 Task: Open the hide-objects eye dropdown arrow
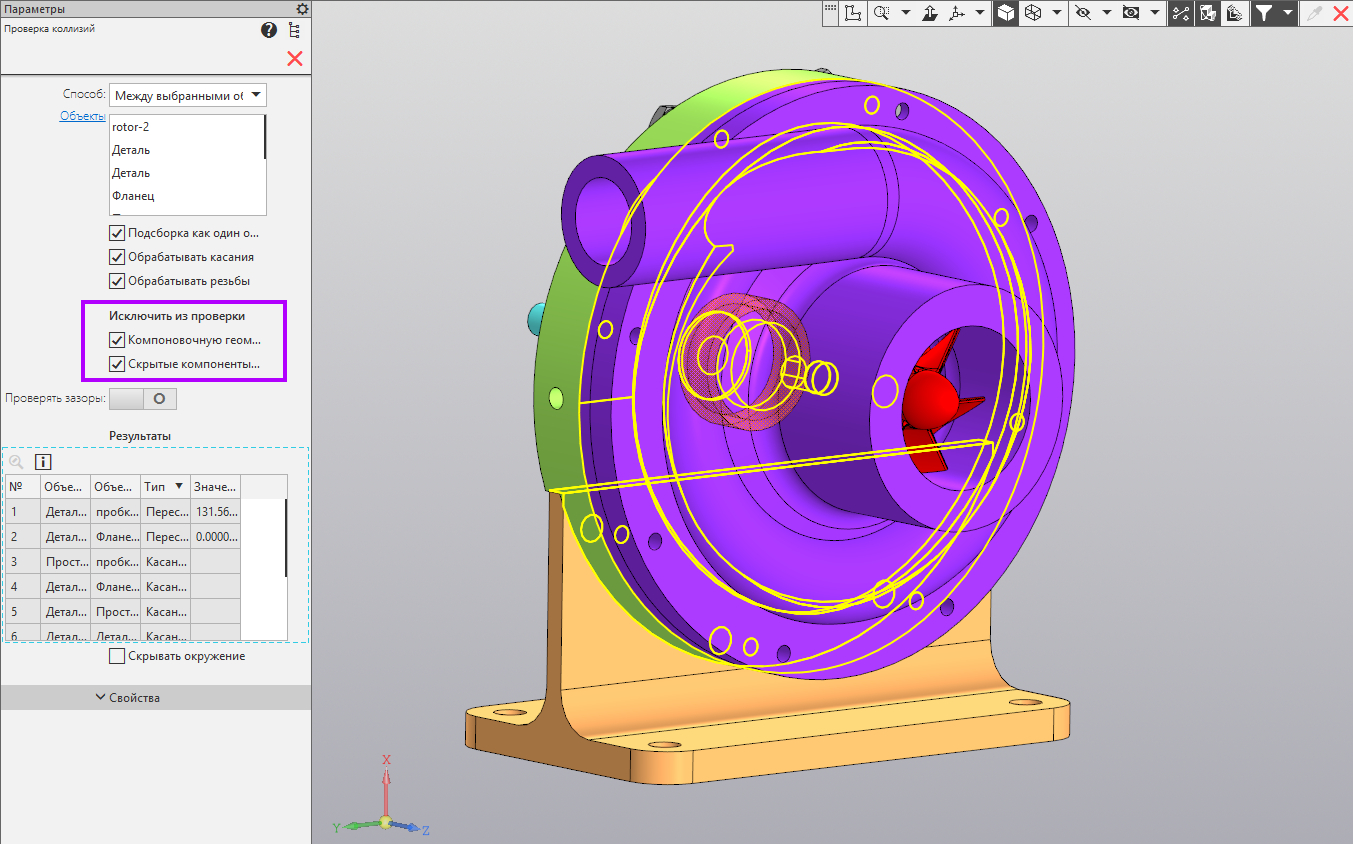[1107, 13]
